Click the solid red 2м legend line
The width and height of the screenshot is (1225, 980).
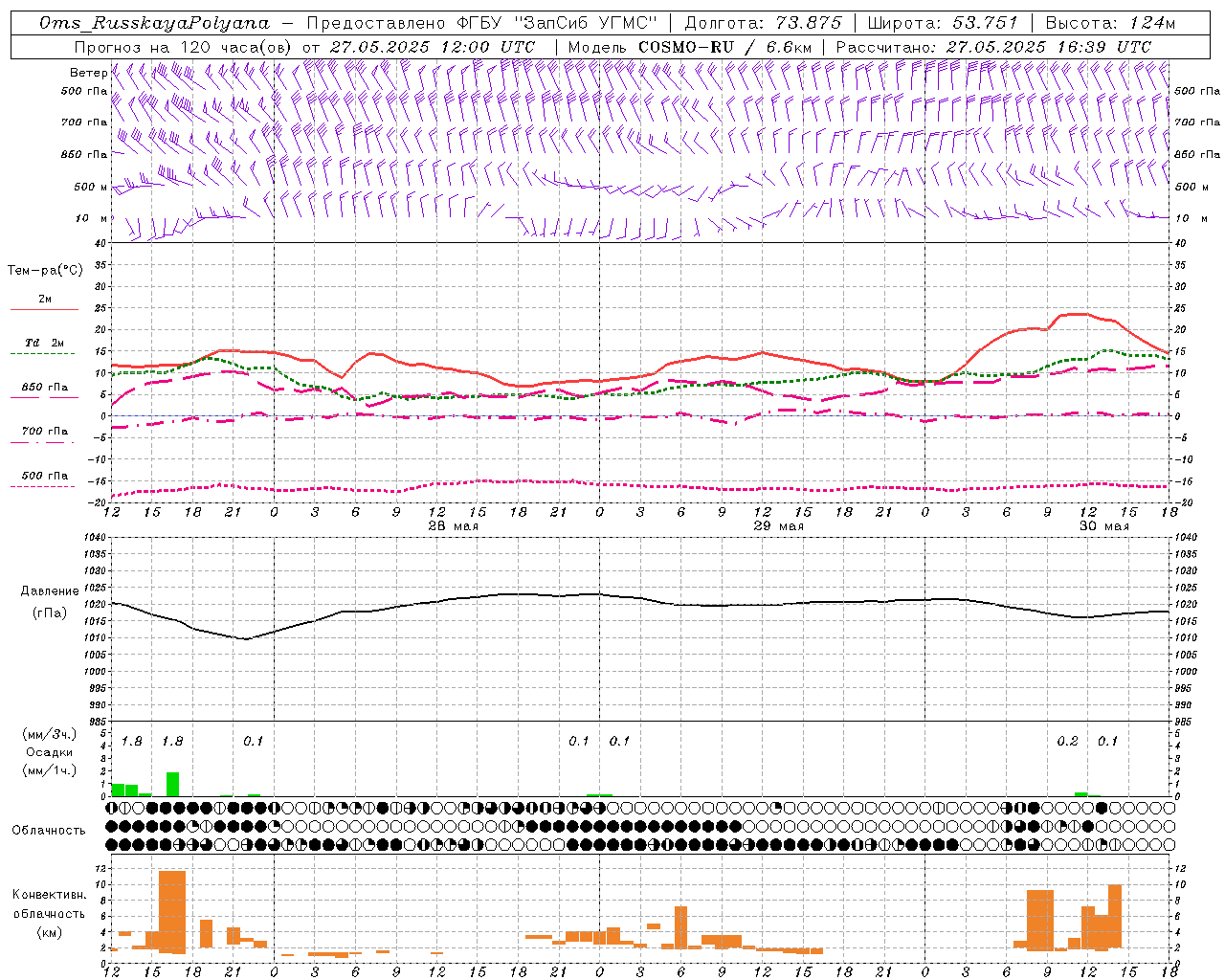44,309
